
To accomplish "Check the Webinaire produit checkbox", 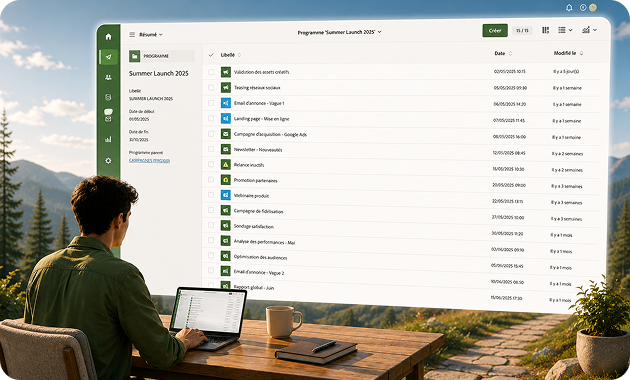I will (211, 194).
